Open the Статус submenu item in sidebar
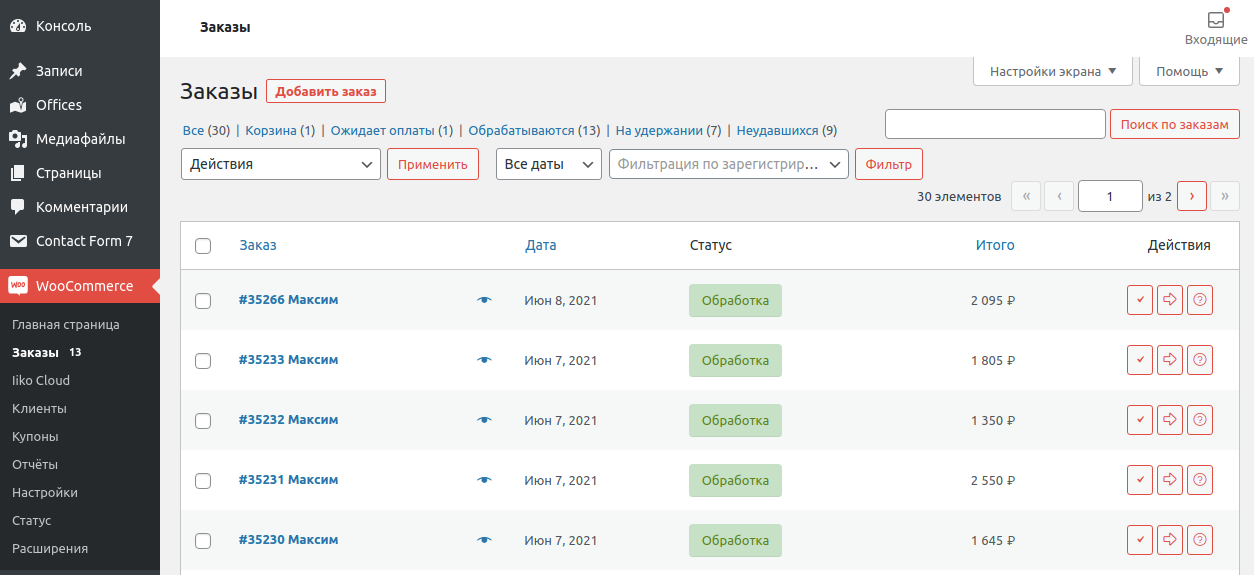The width and height of the screenshot is (1254, 575). pyautogui.click(x=31, y=521)
